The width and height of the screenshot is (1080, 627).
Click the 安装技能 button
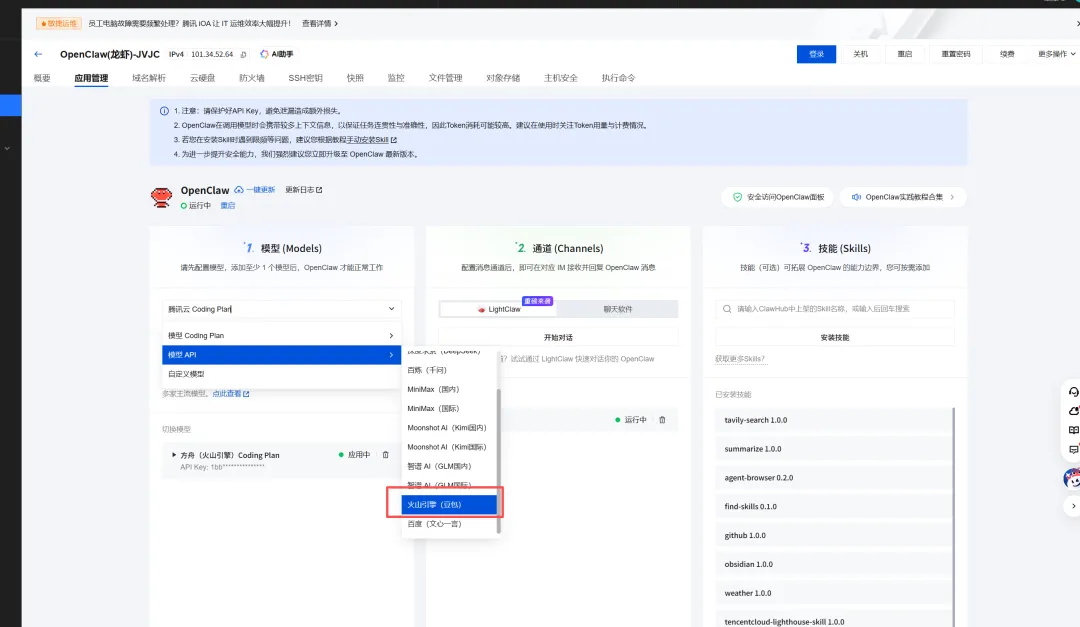click(835, 338)
